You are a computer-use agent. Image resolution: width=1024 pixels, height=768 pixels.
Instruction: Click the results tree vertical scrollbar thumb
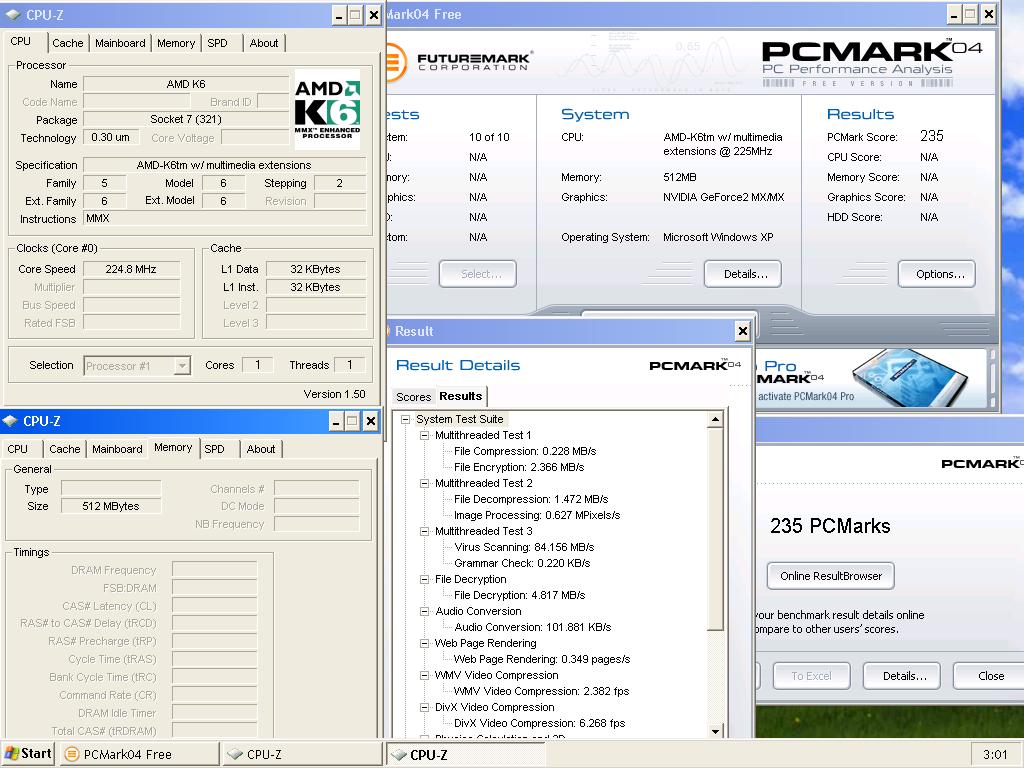click(x=716, y=530)
